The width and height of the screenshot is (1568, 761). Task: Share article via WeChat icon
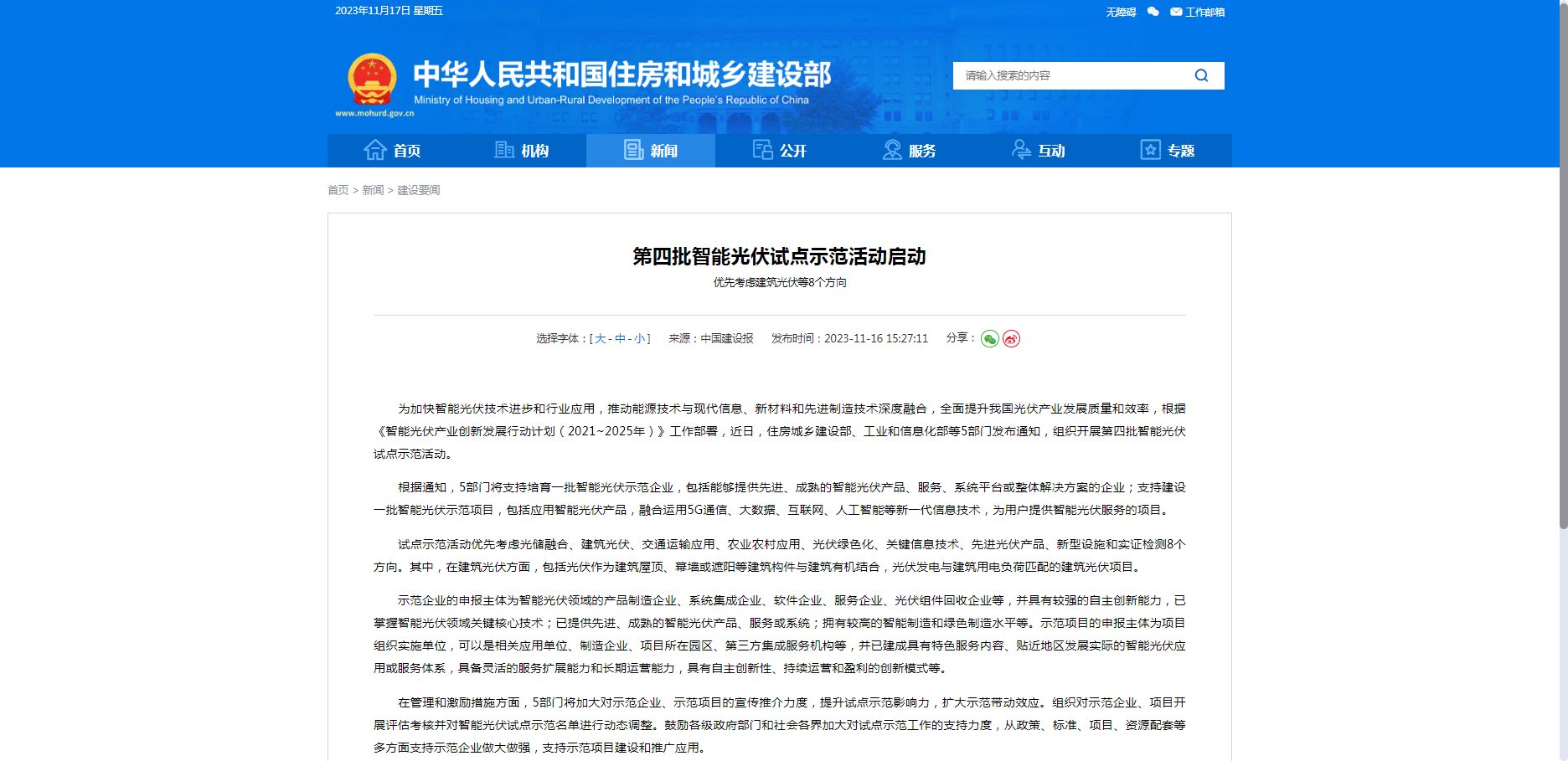click(990, 339)
